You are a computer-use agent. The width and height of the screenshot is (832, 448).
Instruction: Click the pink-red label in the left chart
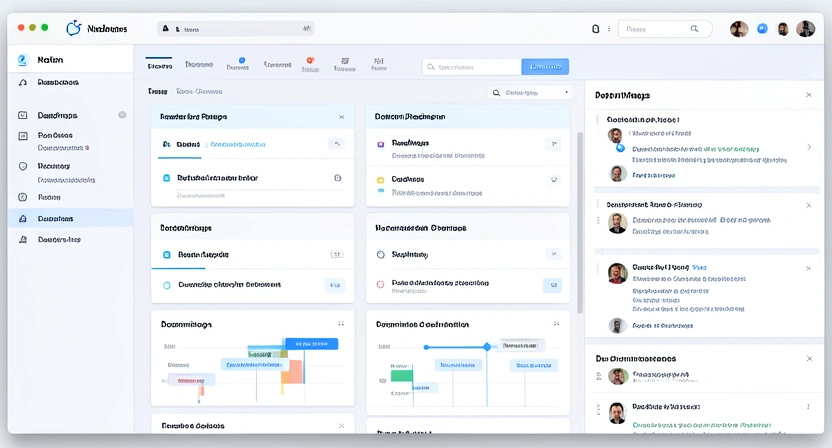coord(191,380)
